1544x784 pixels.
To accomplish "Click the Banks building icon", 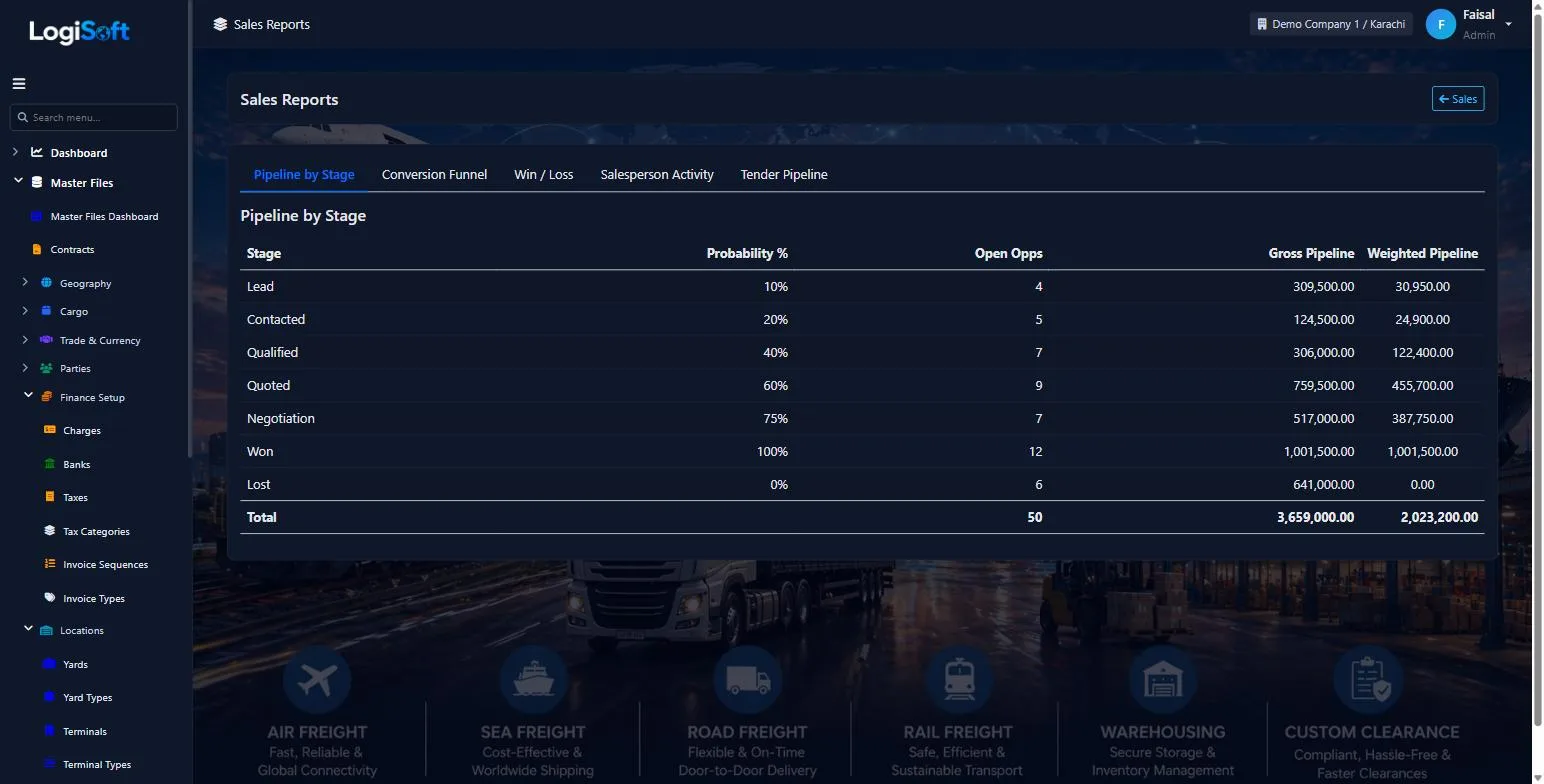I will (50, 464).
